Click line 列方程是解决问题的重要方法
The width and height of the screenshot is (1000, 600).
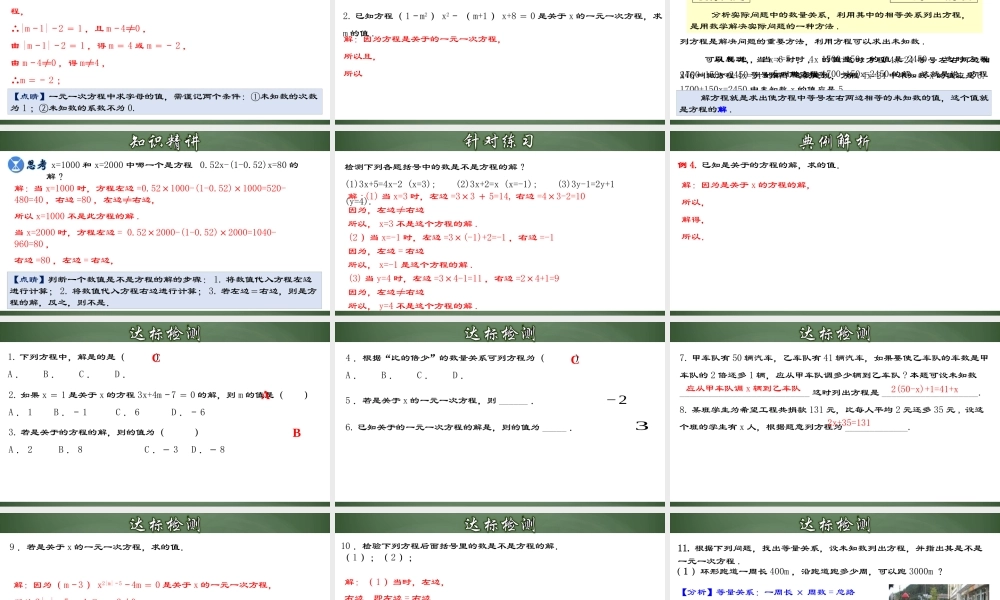tap(802, 42)
